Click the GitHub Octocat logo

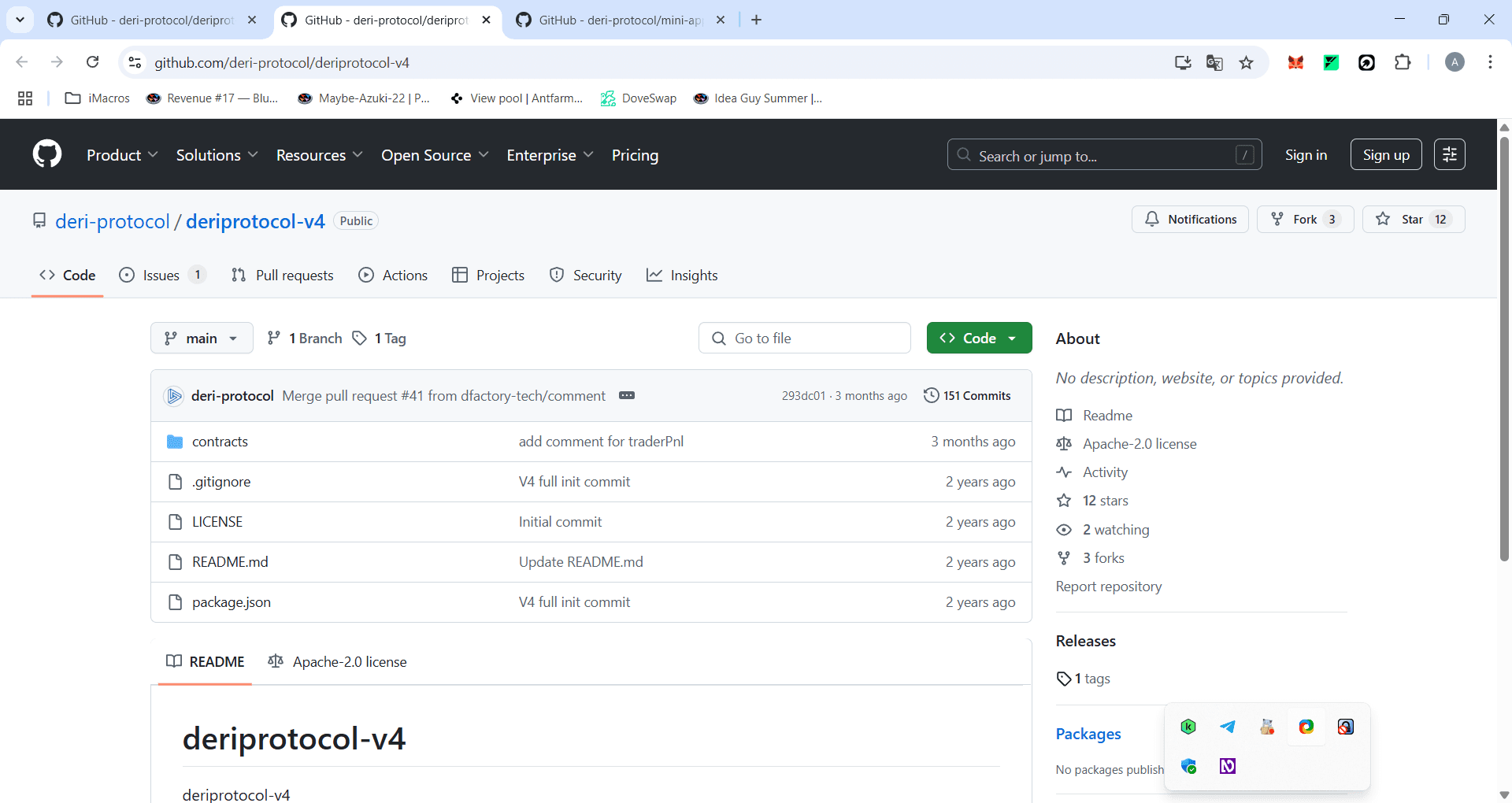[x=47, y=154]
